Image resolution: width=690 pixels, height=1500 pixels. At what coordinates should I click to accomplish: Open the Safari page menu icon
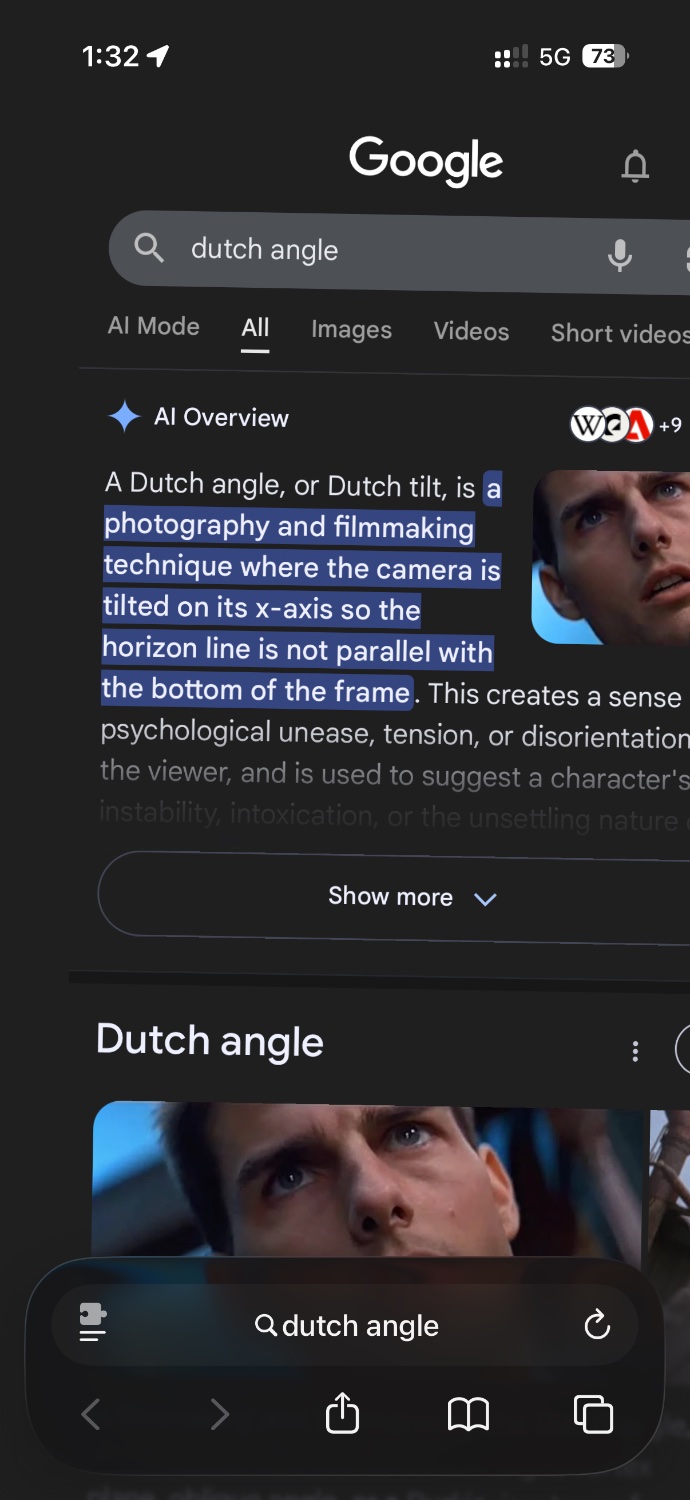click(x=93, y=1324)
